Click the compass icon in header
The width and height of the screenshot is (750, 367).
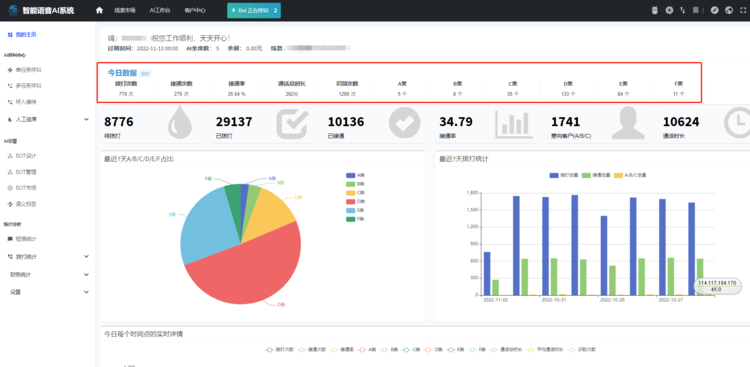(715, 10)
